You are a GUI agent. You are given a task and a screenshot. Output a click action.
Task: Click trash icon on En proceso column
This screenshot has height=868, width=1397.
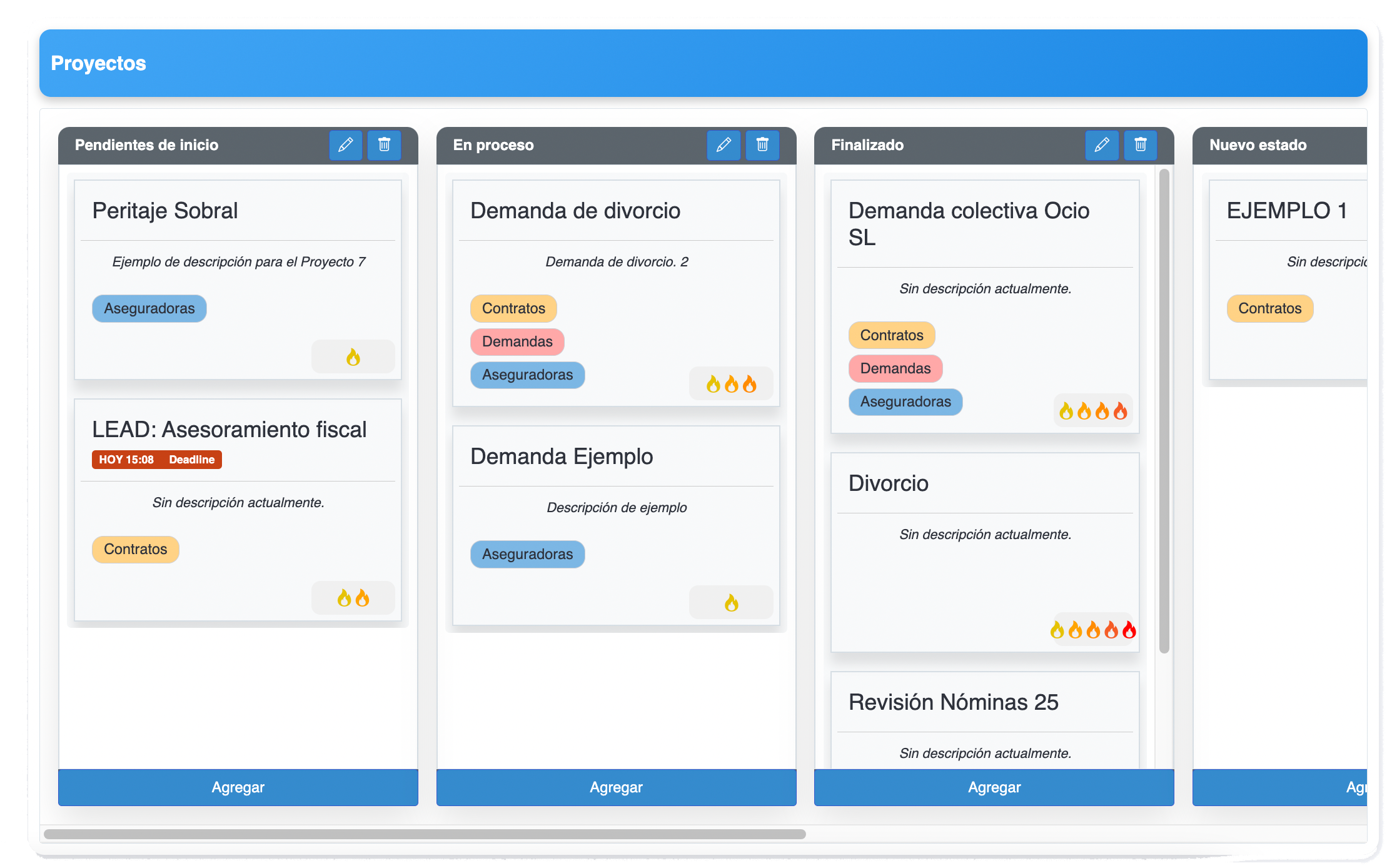[x=762, y=145]
